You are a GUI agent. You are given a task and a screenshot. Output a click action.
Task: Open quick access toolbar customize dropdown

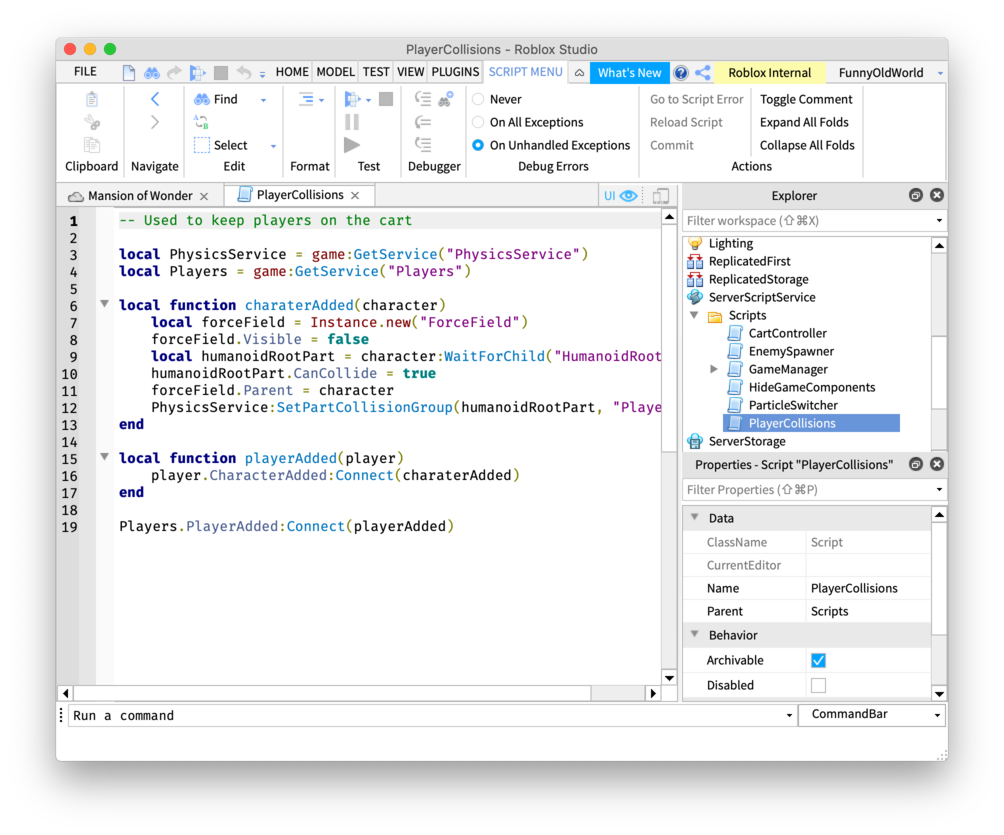(263, 74)
